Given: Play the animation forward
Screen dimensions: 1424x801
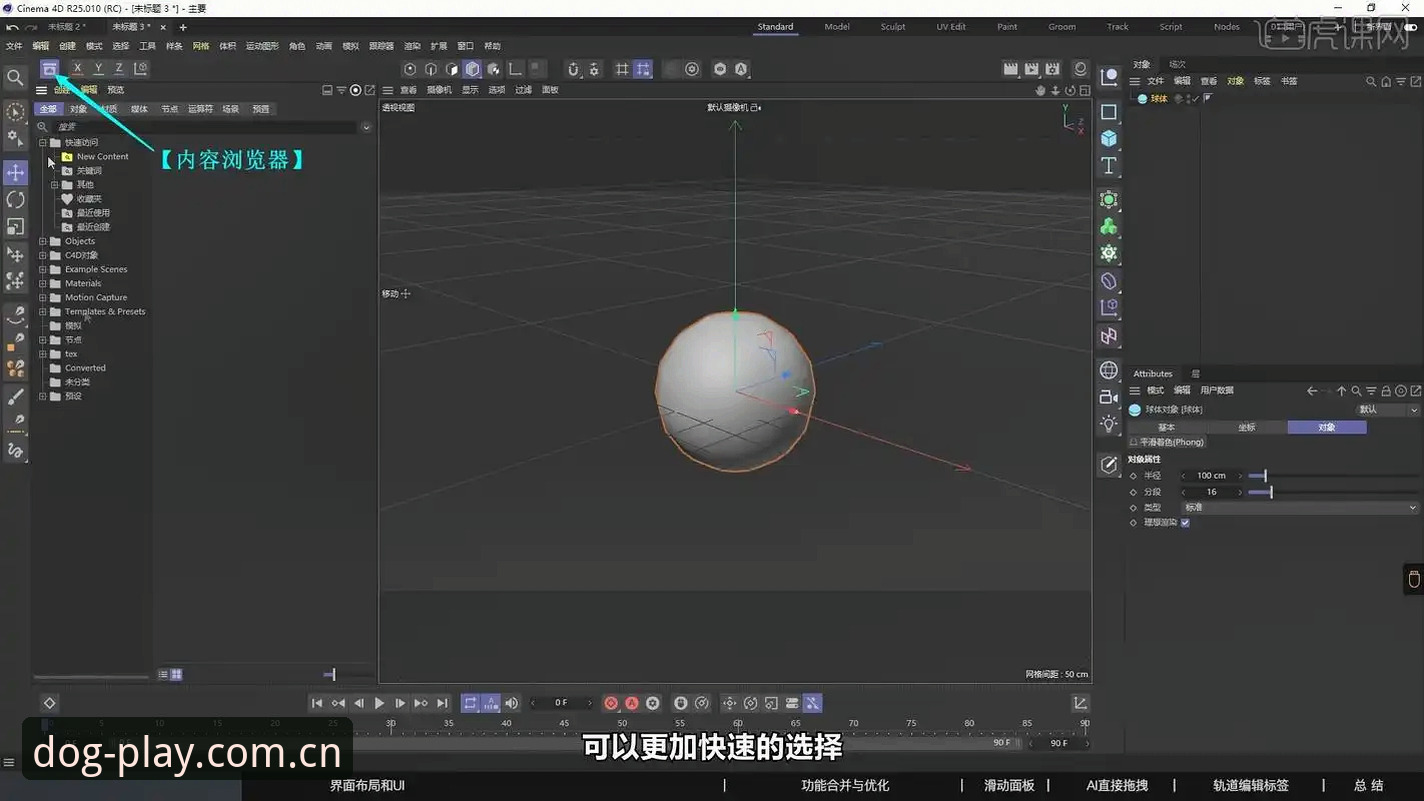Looking at the screenshot, I should tap(379, 703).
